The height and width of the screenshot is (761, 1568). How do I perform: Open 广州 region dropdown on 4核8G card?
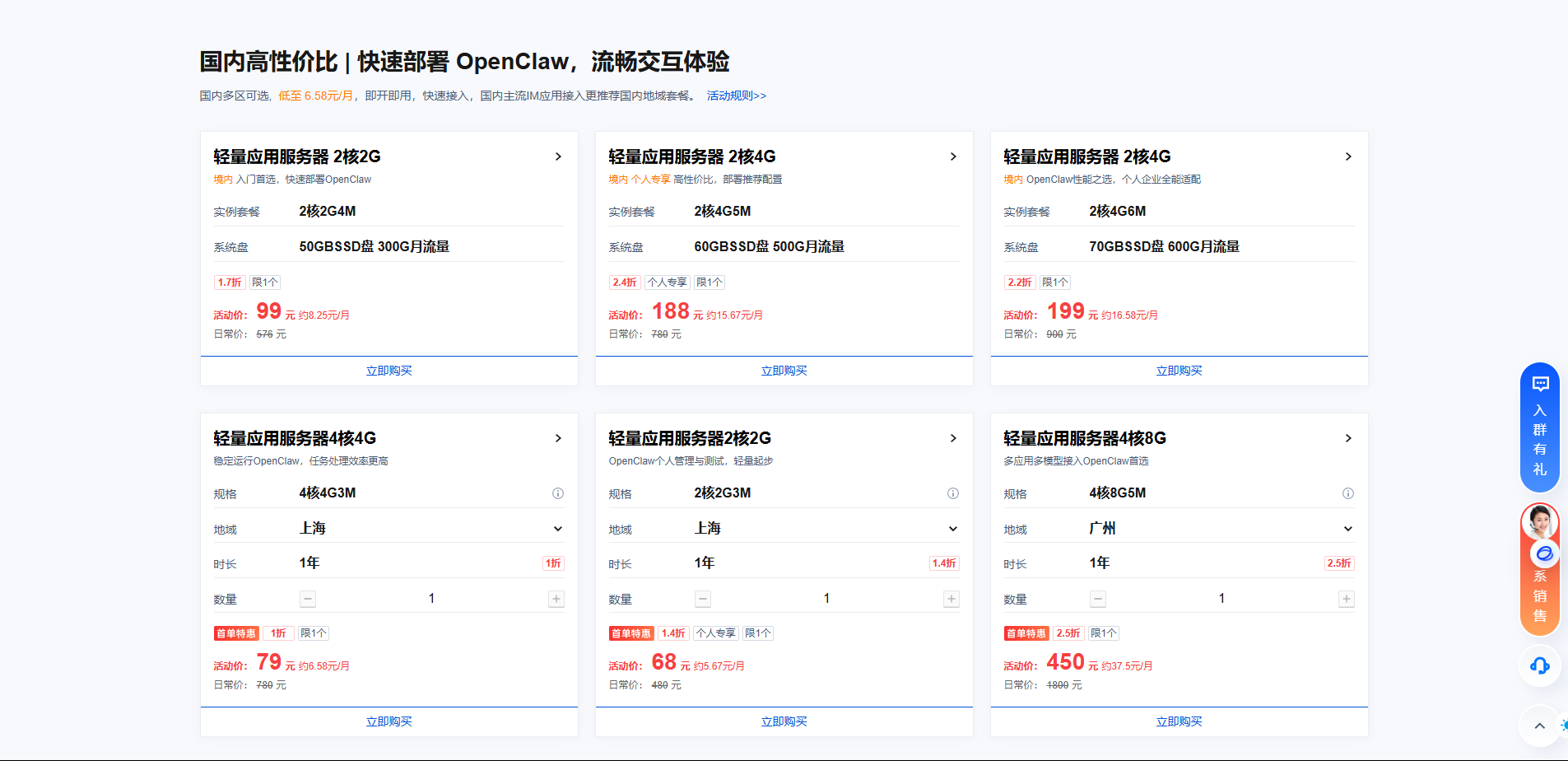(1347, 528)
